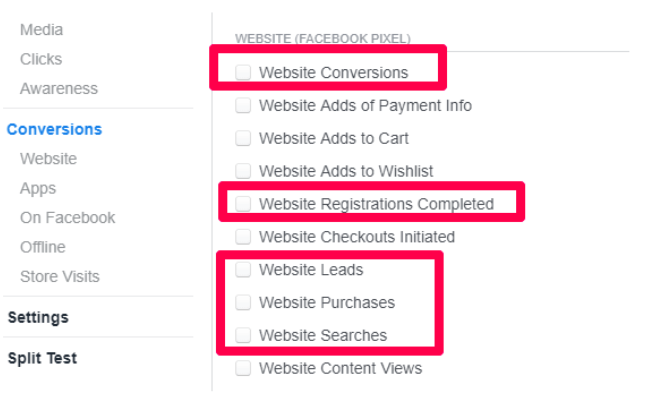Open the Apps conversions subsection
The width and height of the screenshot is (653, 407).
coord(38,189)
